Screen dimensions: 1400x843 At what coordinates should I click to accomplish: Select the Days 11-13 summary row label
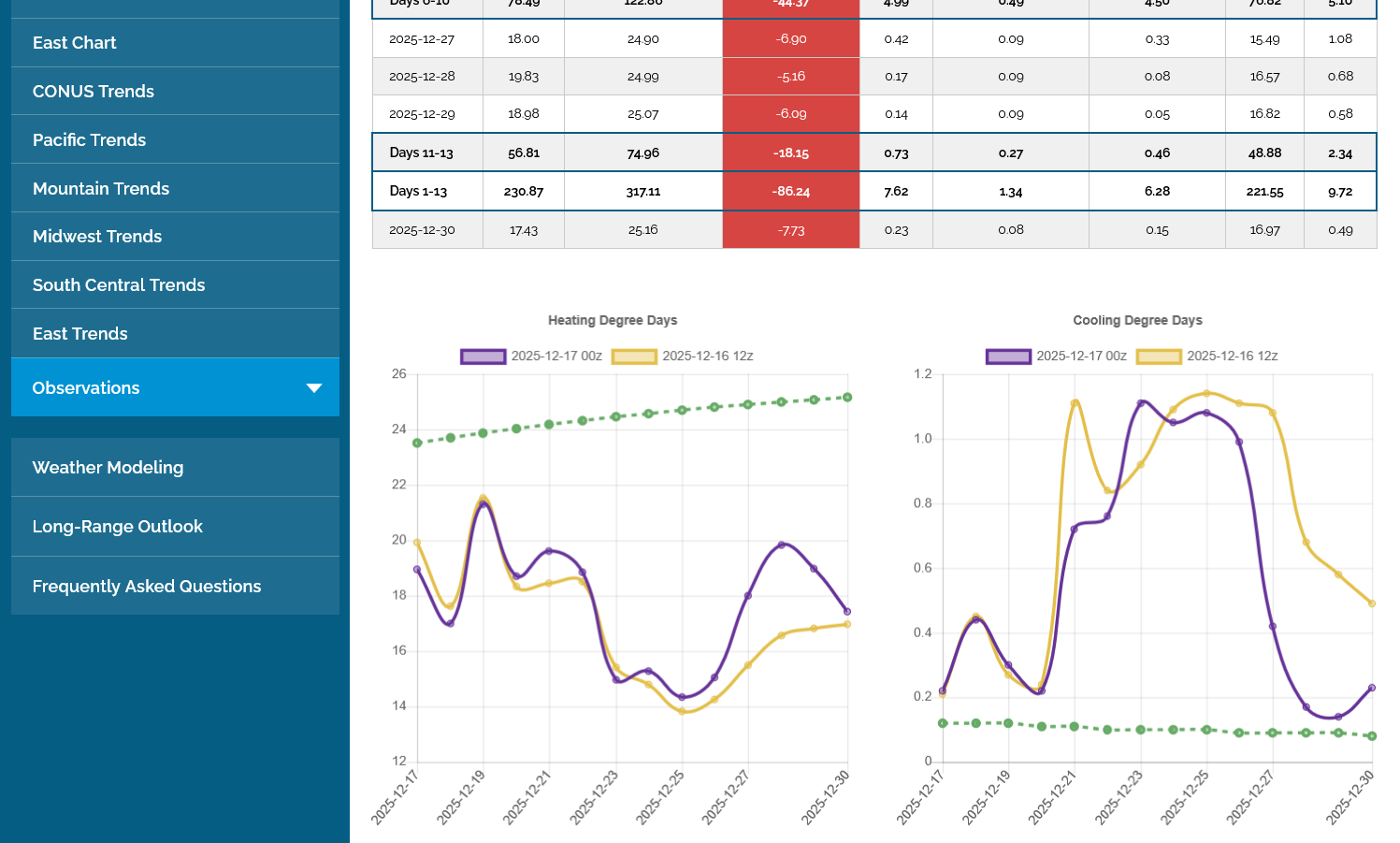point(422,153)
